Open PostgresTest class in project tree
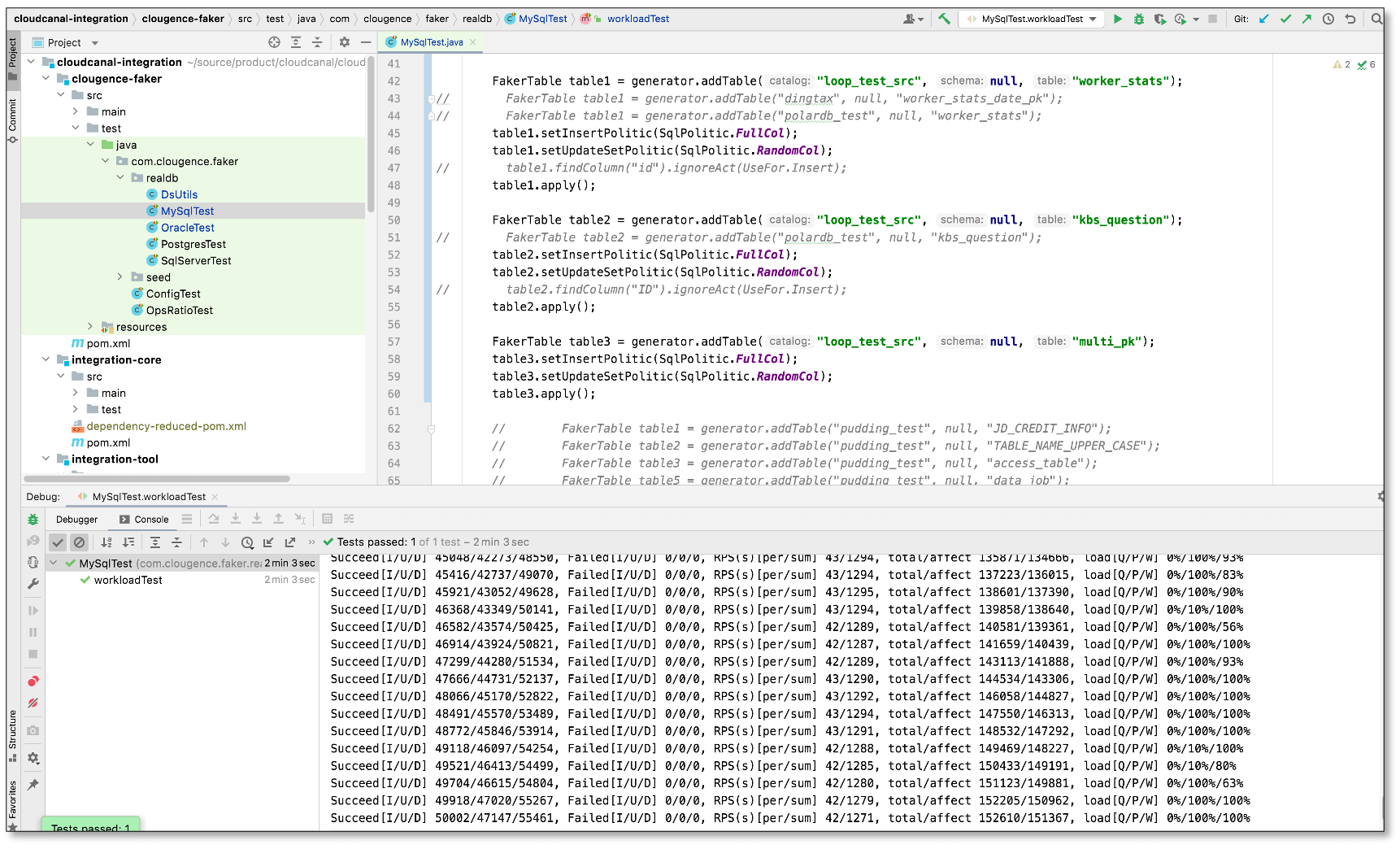This screenshot has height=849, width=1400. [x=193, y=244]
